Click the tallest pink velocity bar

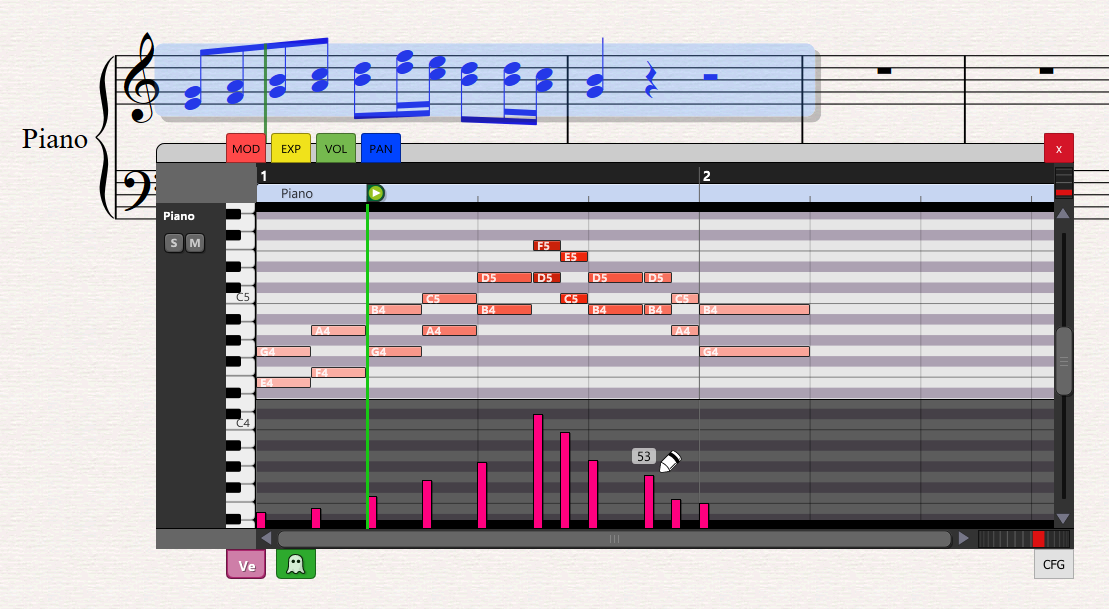538,470
